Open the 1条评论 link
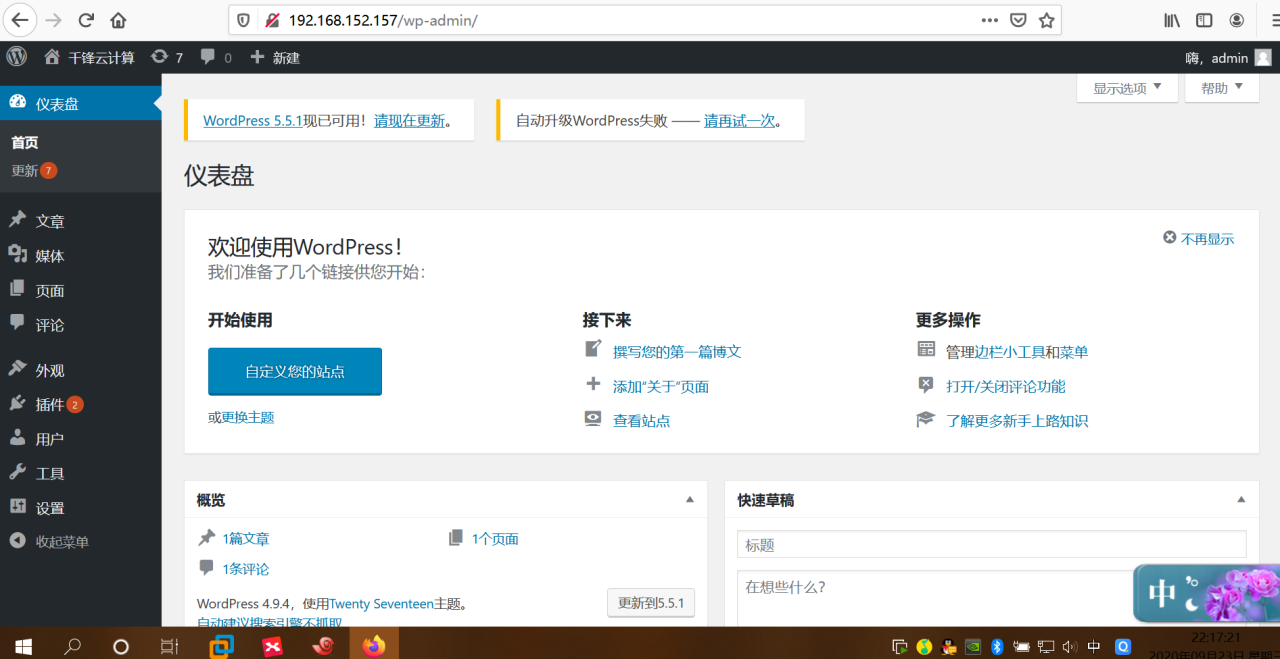The width and height of the screenshot is (1280, 659). [246, 569]
